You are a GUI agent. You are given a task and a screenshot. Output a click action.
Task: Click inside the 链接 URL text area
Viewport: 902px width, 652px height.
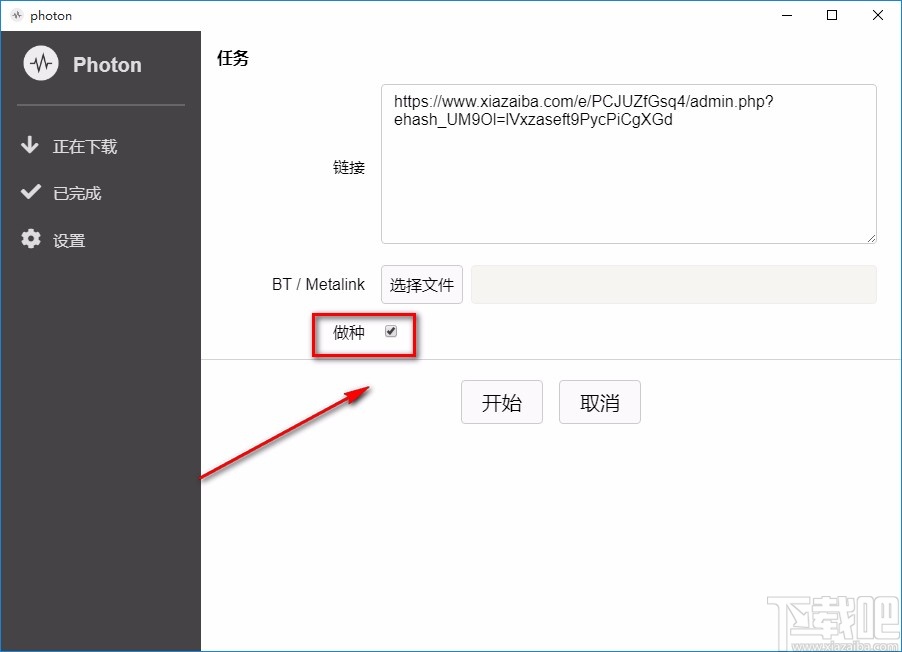tap(628, 164)
